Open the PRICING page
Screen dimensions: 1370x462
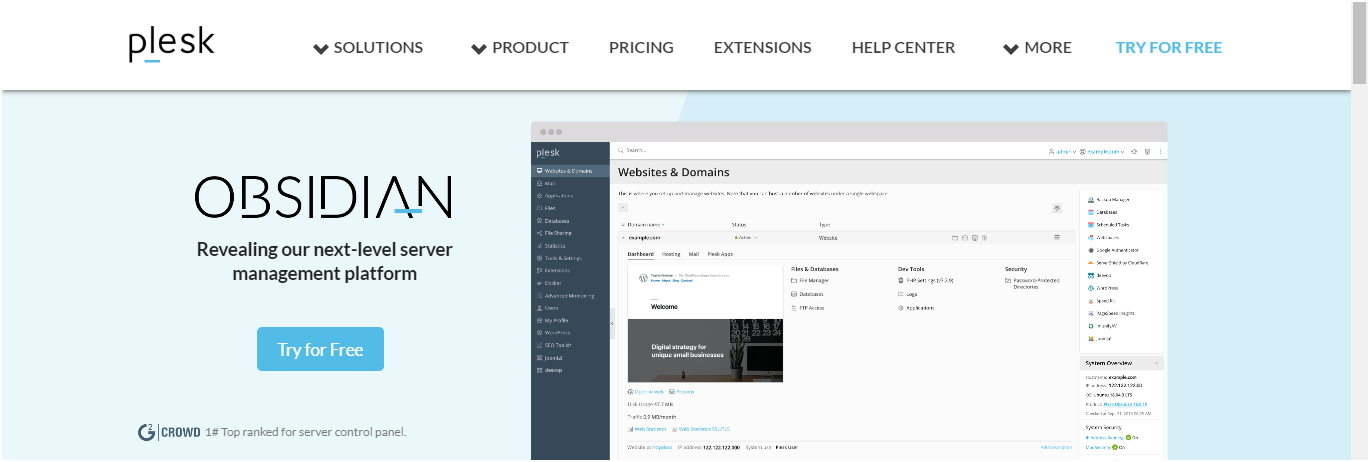pyautogui.click(x=641, y=47)
